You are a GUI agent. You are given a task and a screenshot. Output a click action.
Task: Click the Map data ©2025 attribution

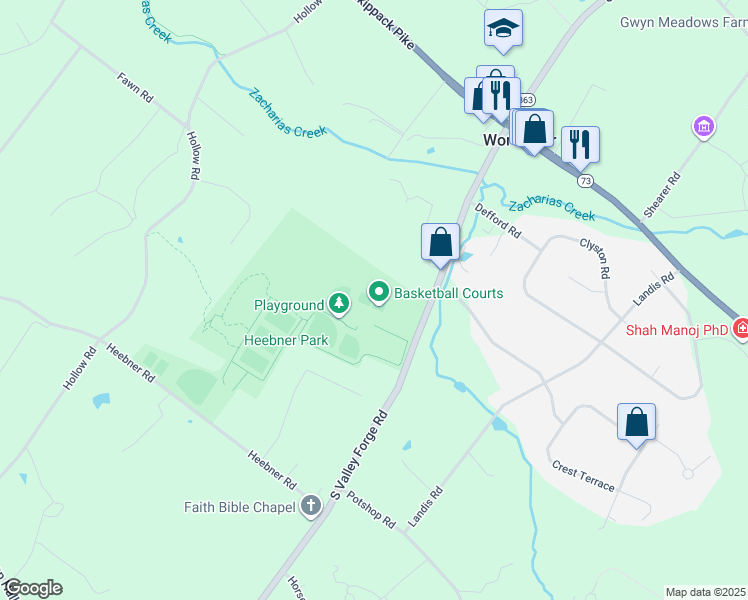(x=705, y=592)
